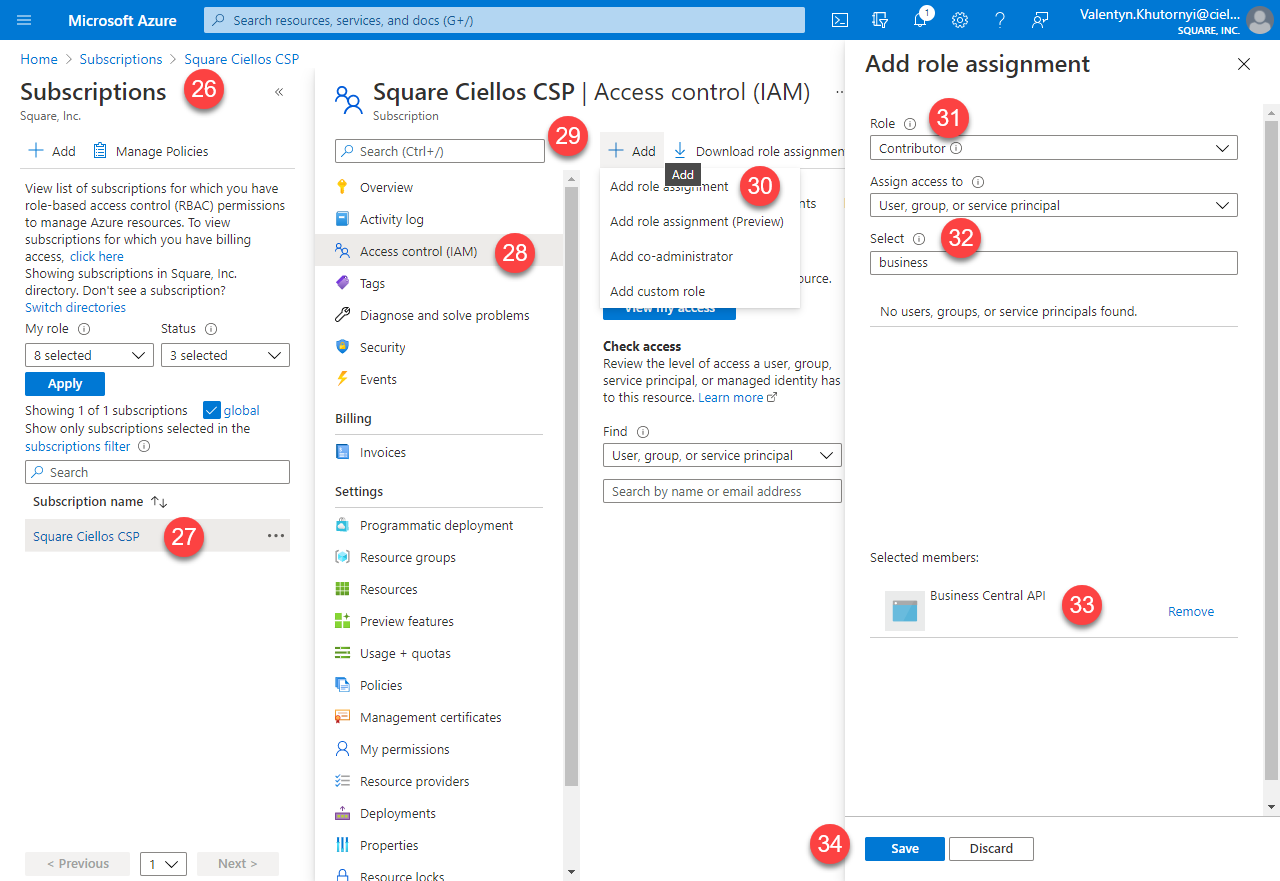Open the Role dropdown showing Contributor
This screenshot has width=1280, height=881.
pyautogui.click(x=1054, y=148)
